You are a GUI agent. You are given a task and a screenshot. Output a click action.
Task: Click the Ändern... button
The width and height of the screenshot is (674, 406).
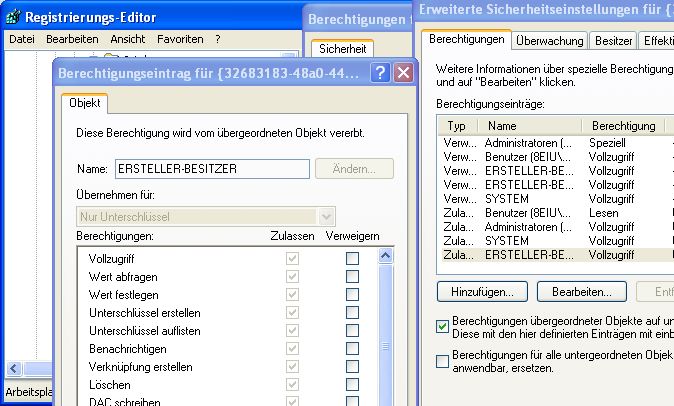coord(354,169)
